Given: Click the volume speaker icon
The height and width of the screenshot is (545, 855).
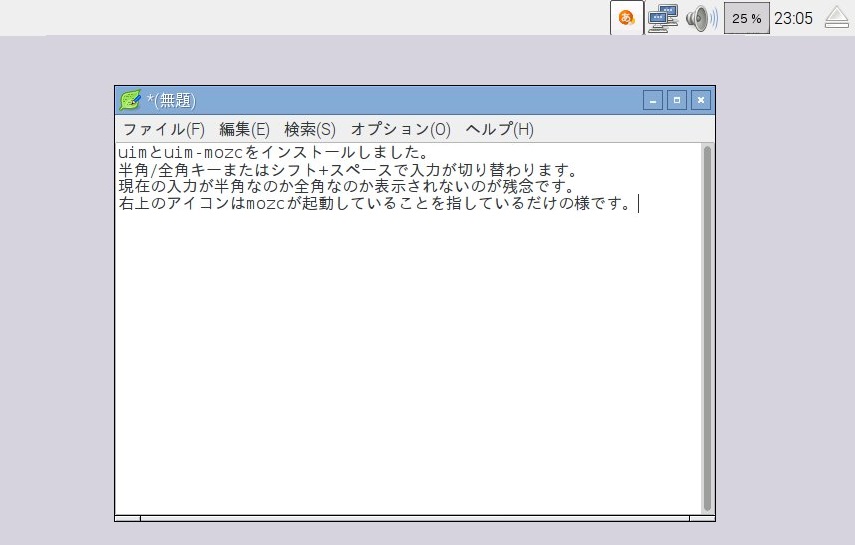Looking at the screenshot, I should [x=702, y=18].
